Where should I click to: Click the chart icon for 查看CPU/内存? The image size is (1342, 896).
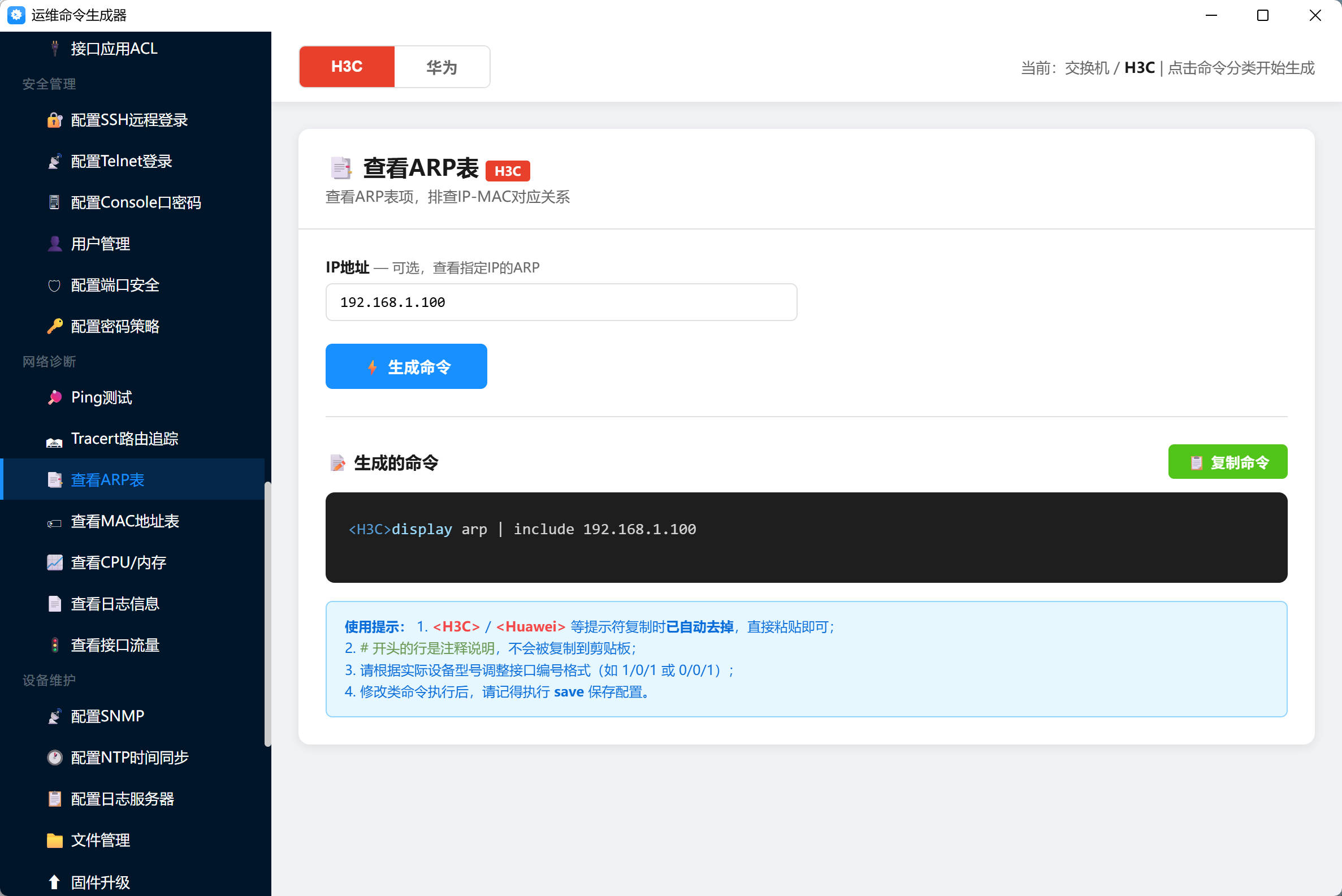click(54, 562)
